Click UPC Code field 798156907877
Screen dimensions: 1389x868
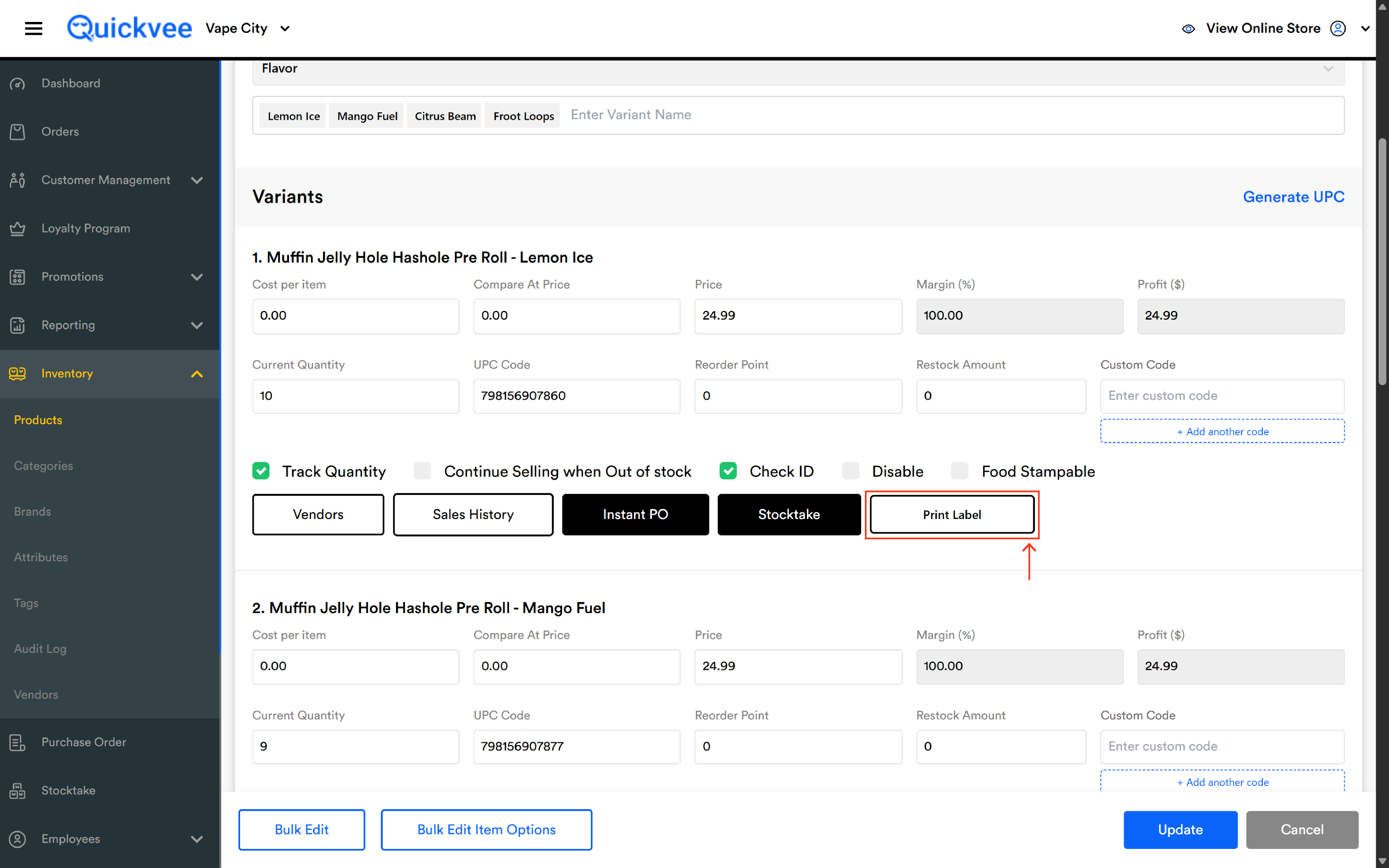coord(576,746)
